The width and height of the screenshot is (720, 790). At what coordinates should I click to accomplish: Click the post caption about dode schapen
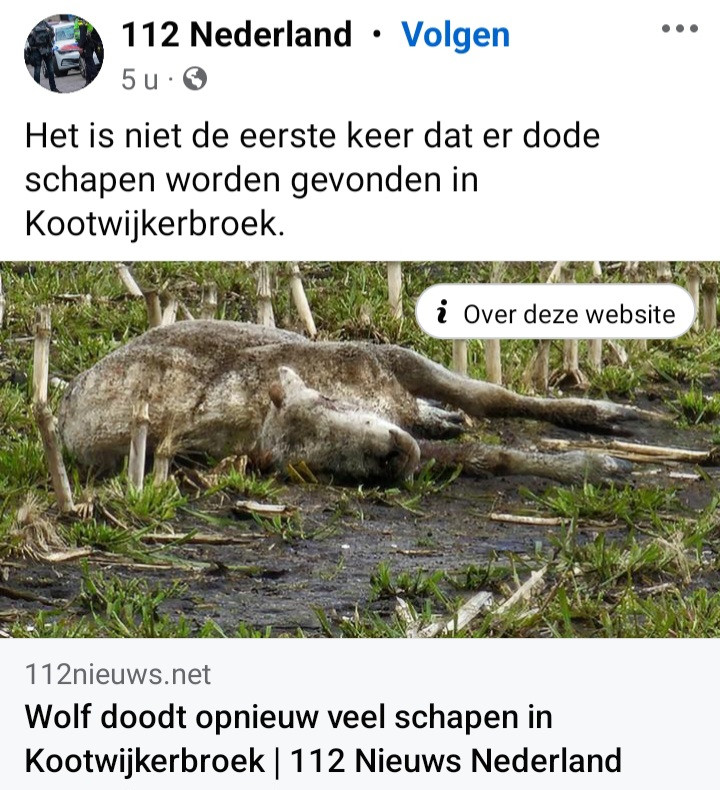click(312, 180)
